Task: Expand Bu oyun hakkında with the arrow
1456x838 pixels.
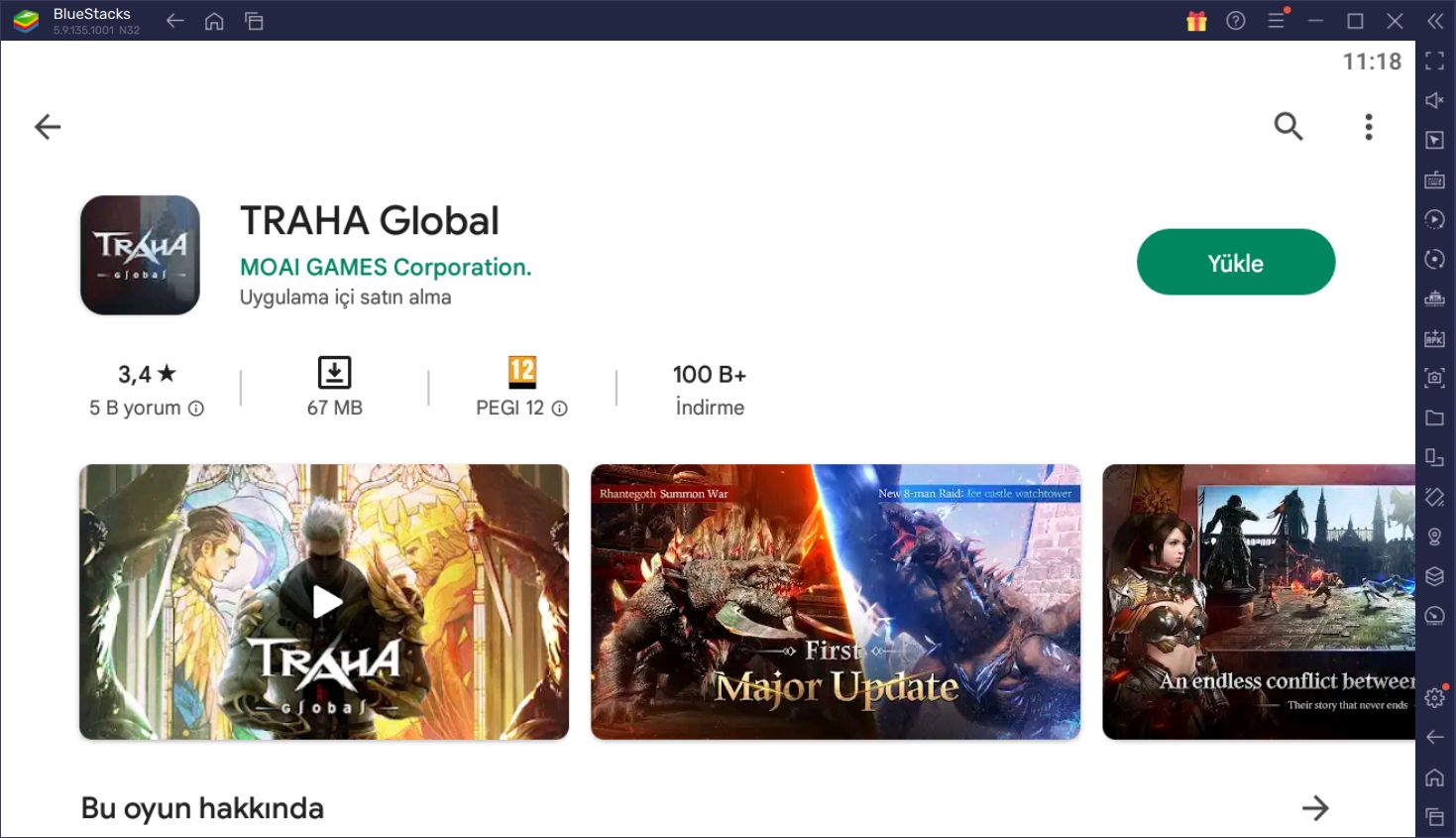Action: point(1315,808)
